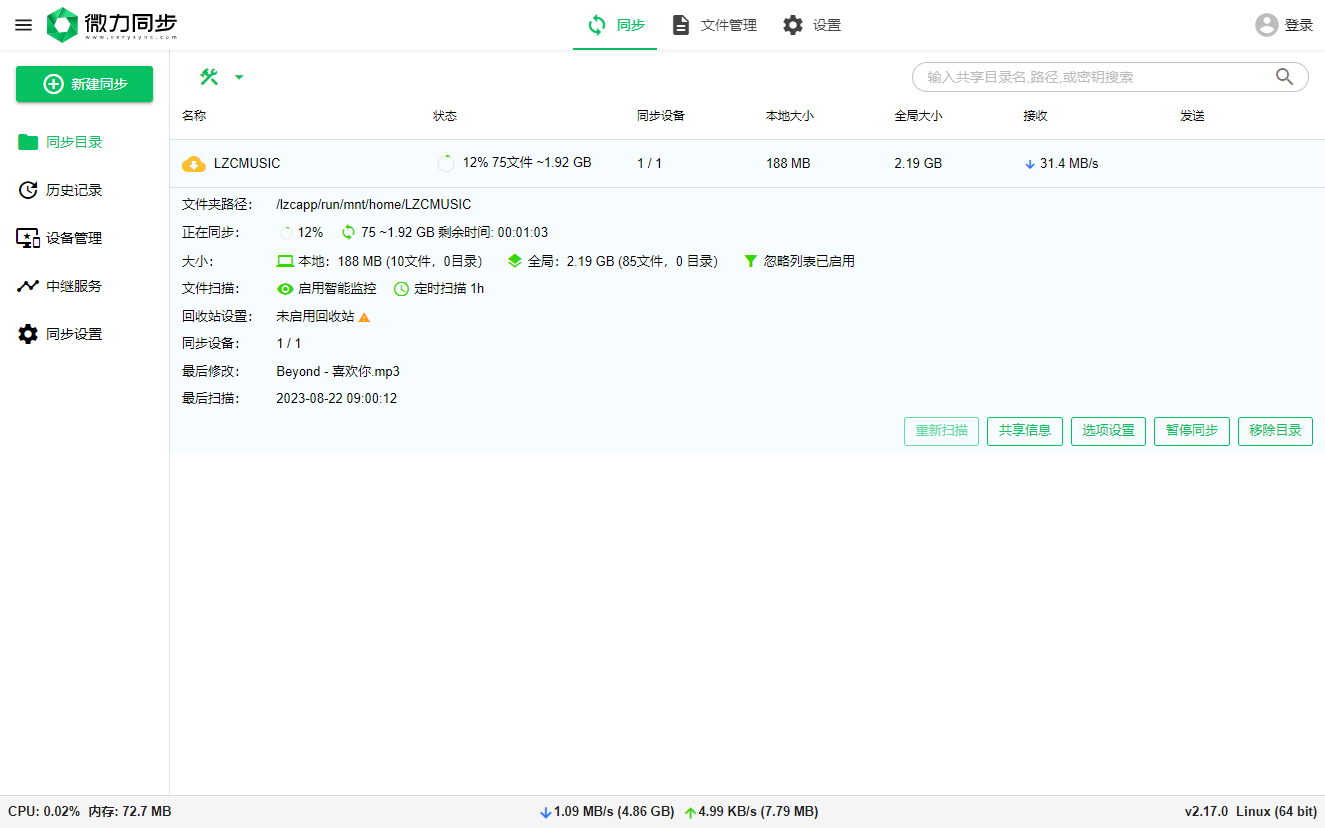
Task: Click the user avatar icon
Action: 1267,25
